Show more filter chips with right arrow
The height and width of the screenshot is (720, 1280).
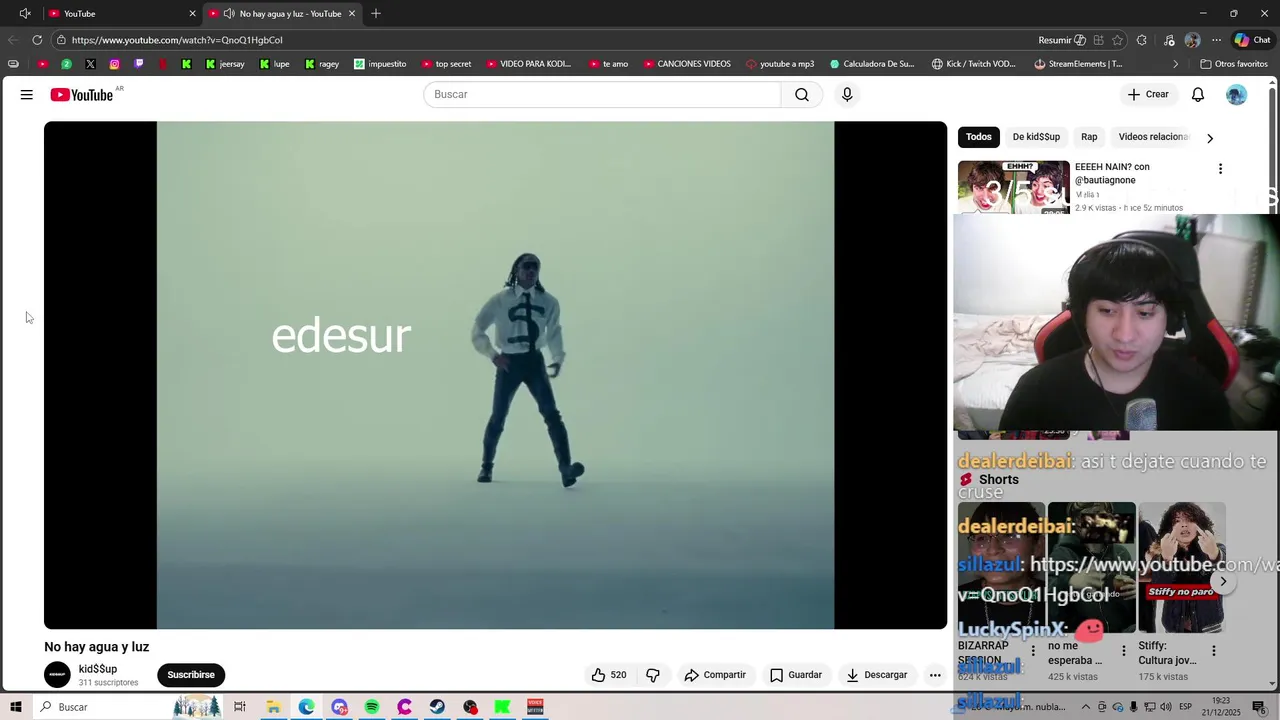click(1210, 138)
